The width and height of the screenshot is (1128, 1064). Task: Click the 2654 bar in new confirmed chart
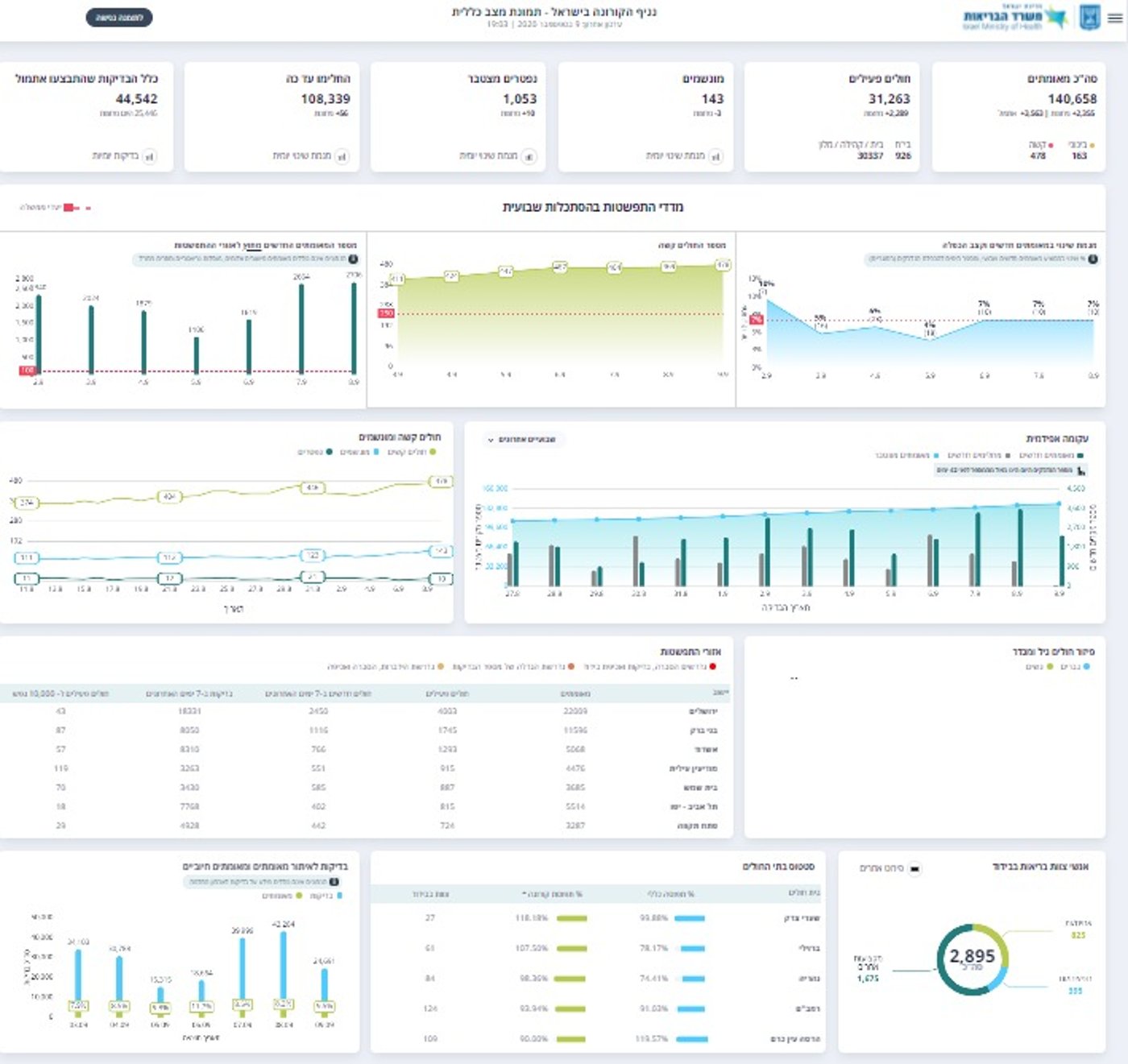301,328
